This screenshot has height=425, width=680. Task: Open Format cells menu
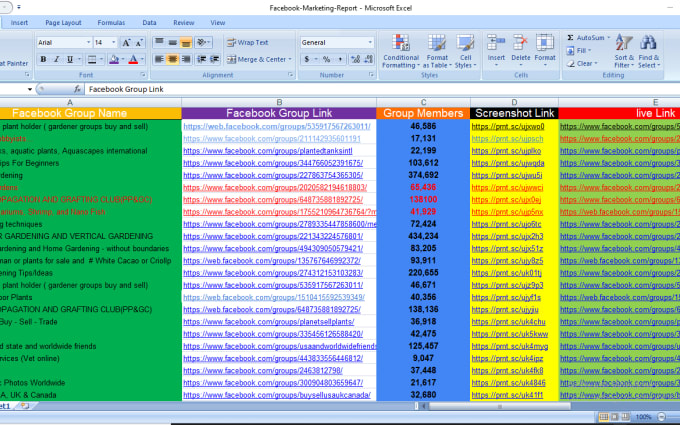coord(545,48)
